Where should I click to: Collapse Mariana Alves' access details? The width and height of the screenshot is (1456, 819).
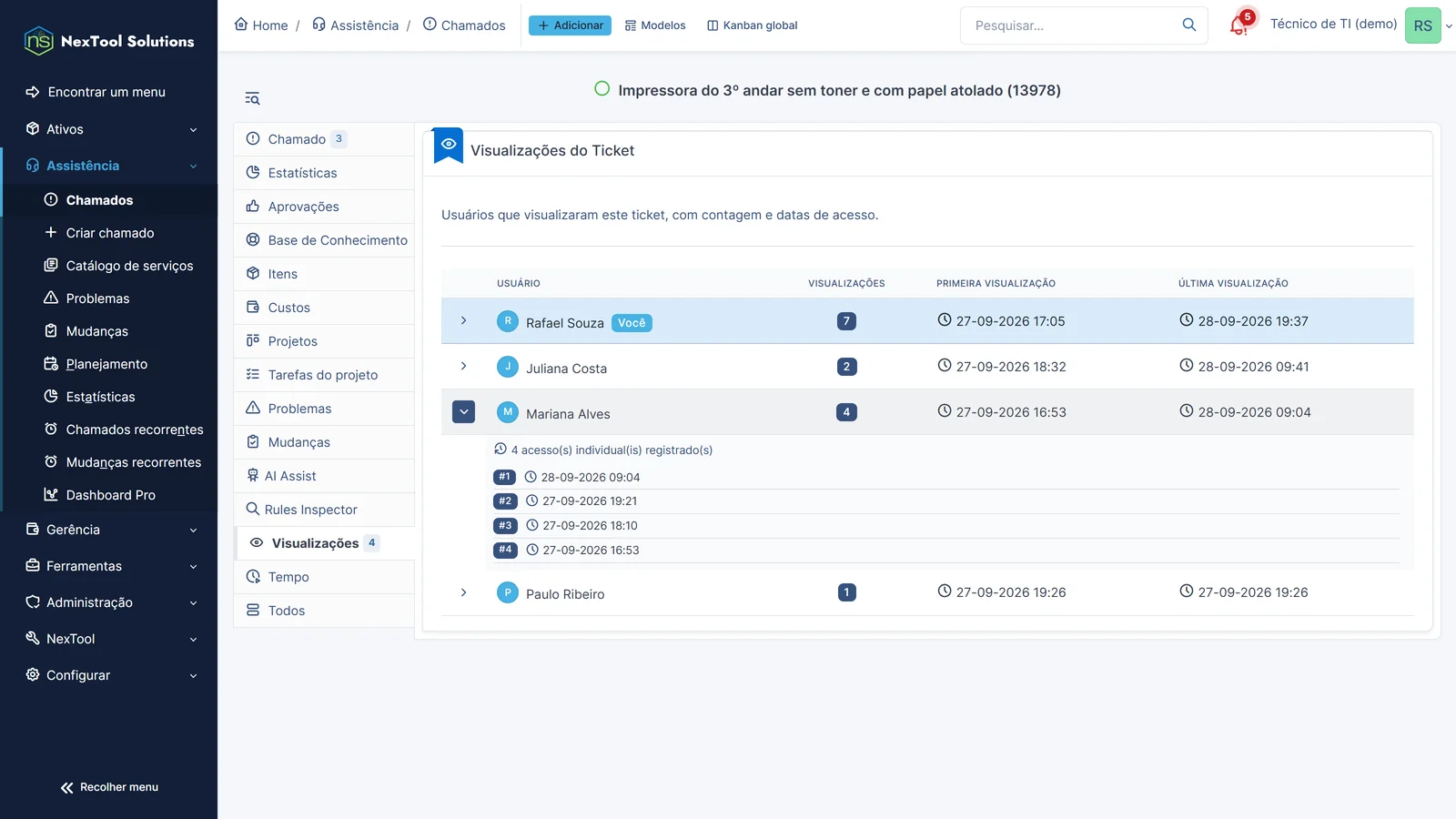coord(464,412)
